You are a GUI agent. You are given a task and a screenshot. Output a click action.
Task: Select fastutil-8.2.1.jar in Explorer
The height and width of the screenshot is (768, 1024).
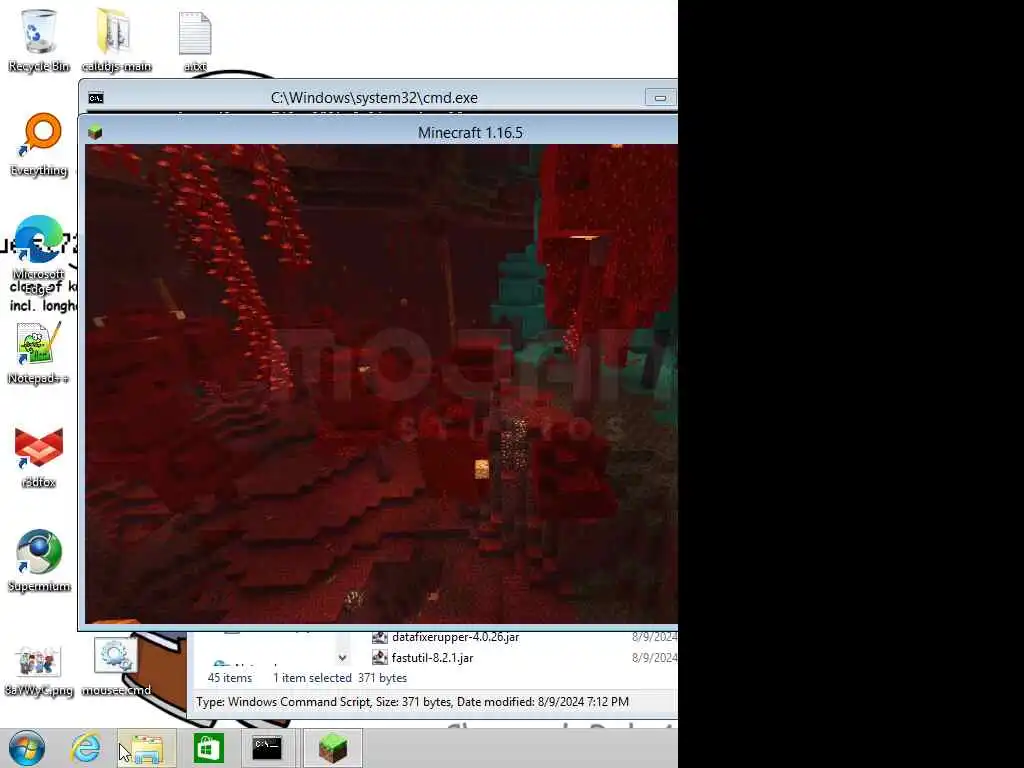point(432,658)
